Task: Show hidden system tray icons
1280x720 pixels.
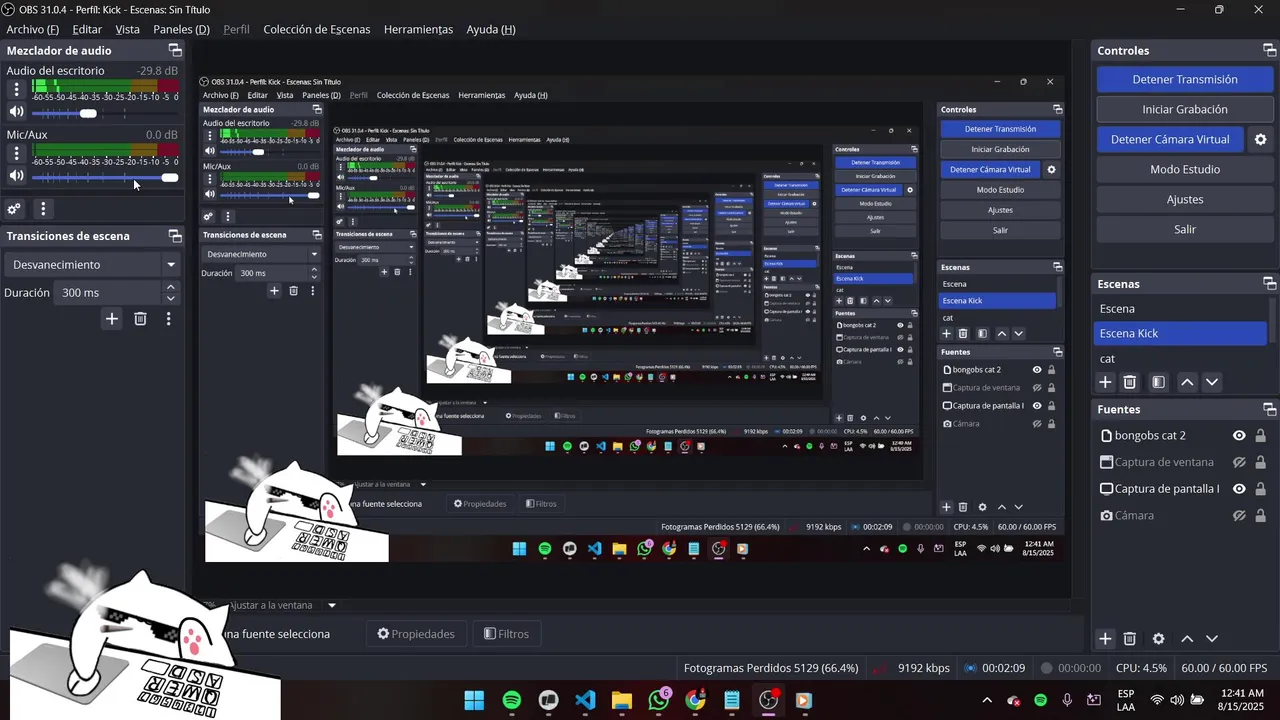Action: point(987,700)
